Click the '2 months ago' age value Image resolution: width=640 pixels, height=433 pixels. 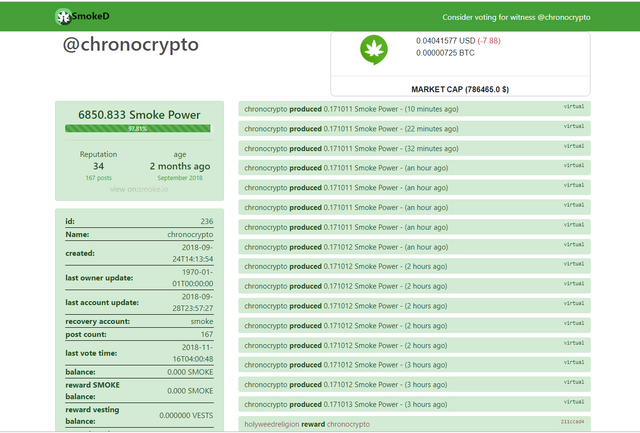(180, 166)
